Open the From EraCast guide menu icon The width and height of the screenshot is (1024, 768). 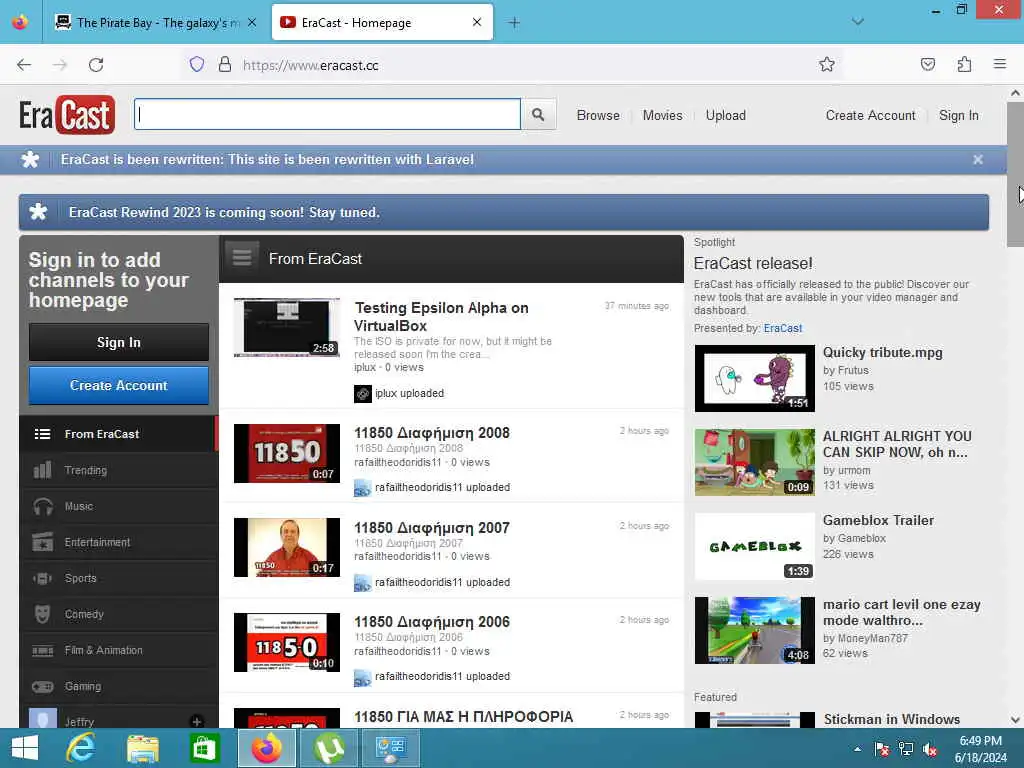point(242,259)
